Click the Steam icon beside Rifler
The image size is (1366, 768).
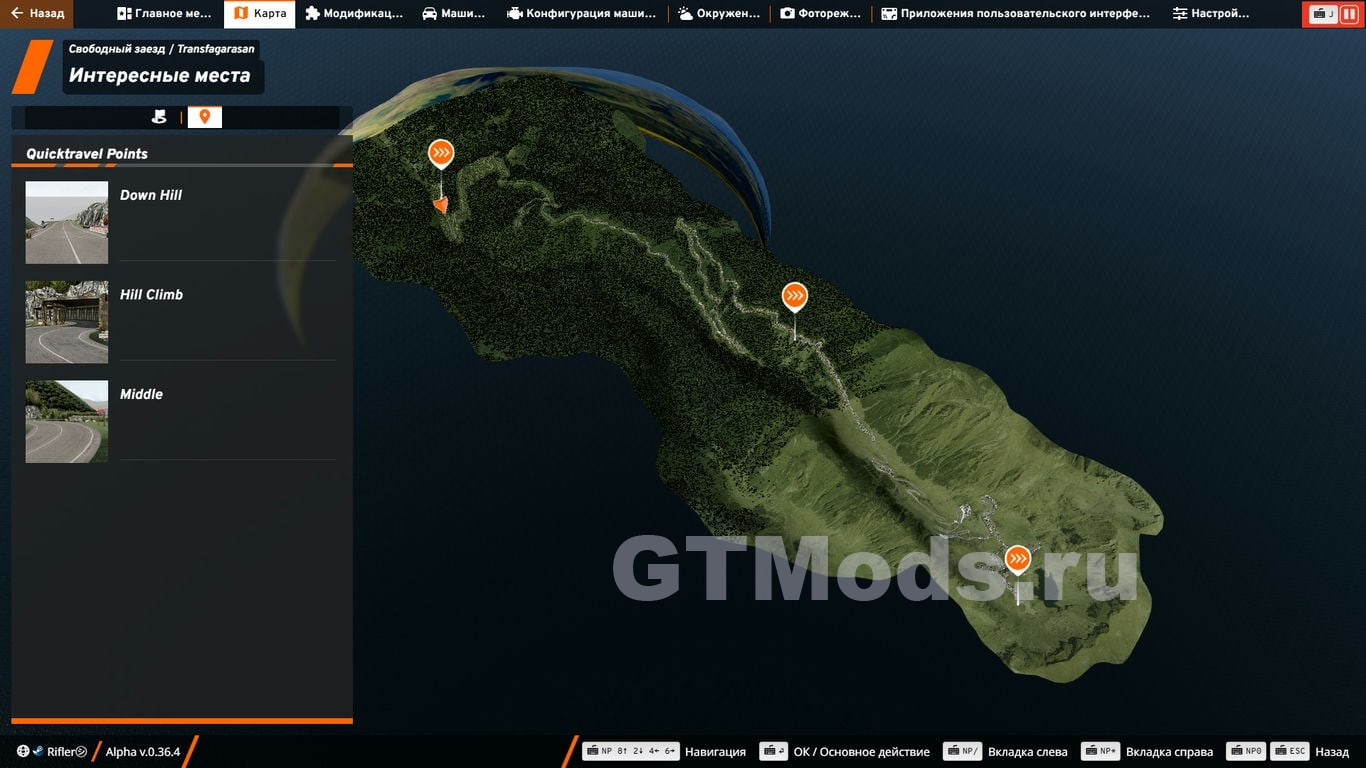pyautogui.click(x=38, y=752)
